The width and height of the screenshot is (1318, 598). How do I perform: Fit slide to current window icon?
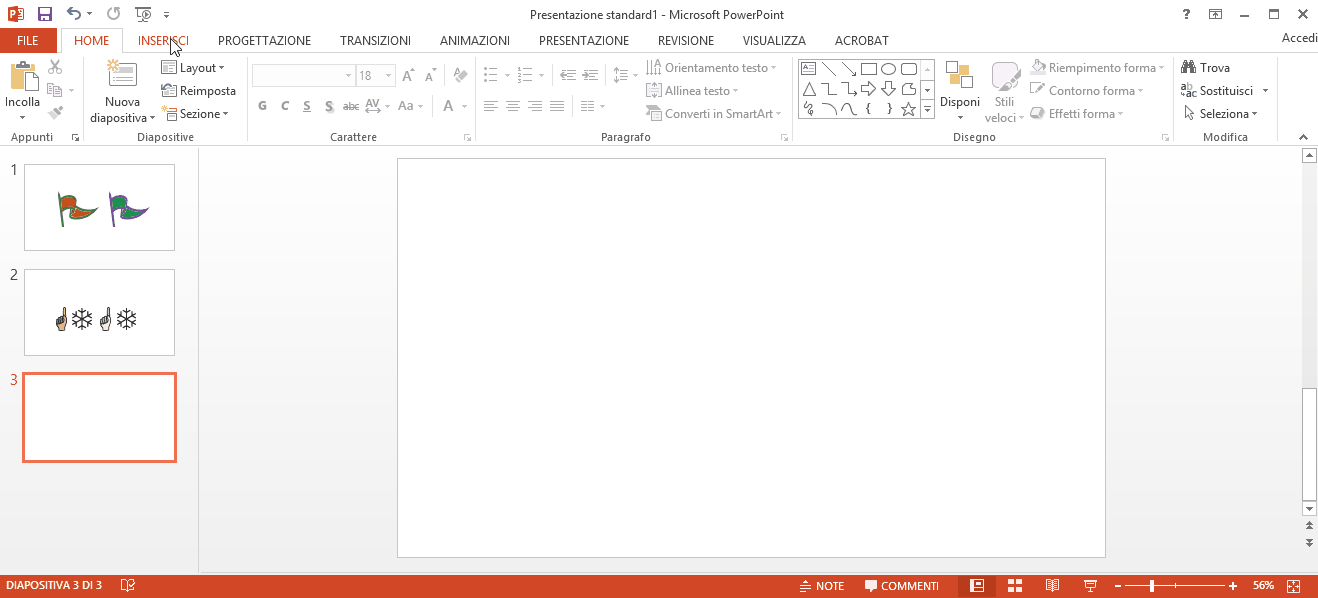[x=1293, y=586]
